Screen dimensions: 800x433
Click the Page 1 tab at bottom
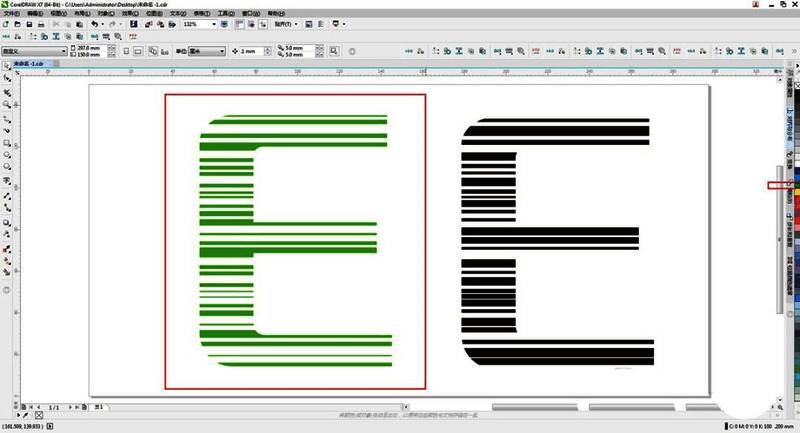click(x=99, y=407)
